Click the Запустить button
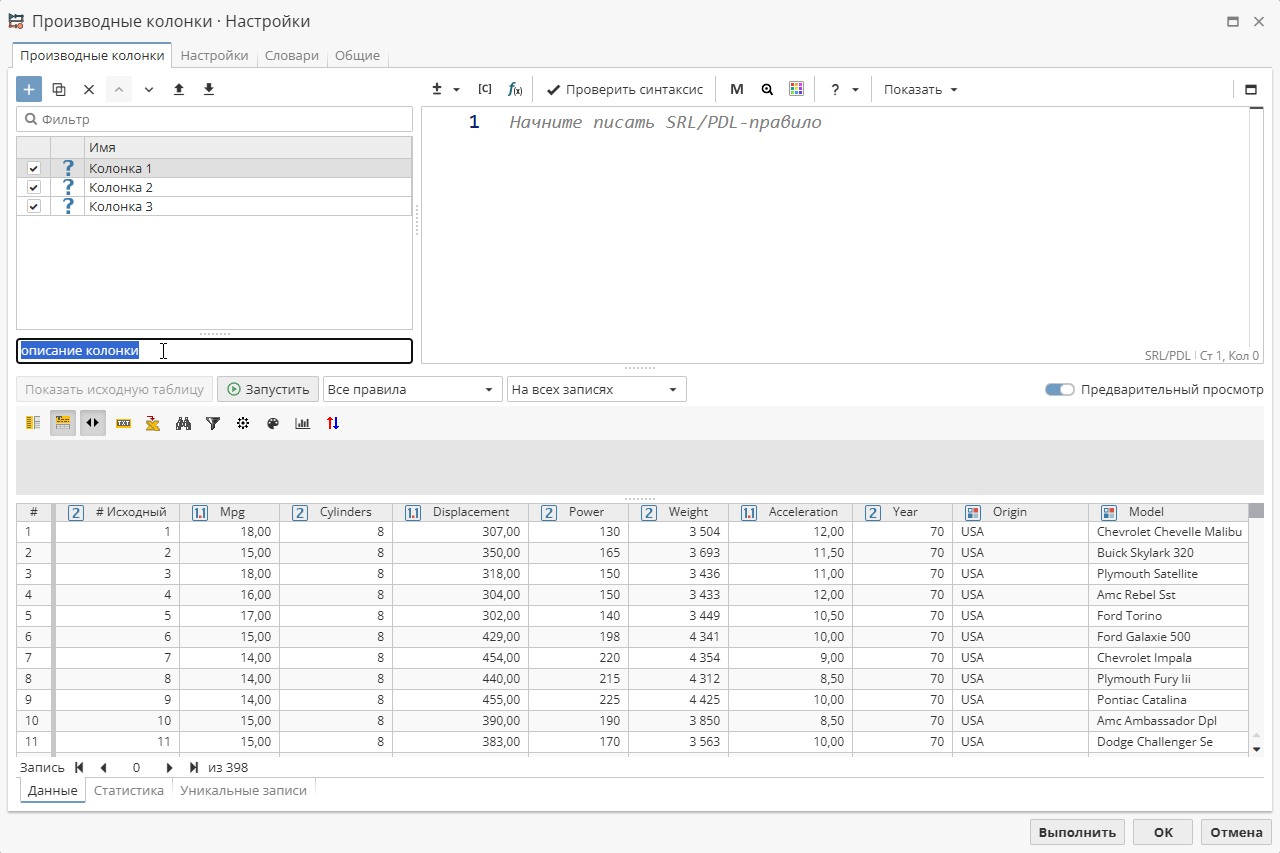The width and height of the screenshot is (1280, 853). [x=268, y=389]
